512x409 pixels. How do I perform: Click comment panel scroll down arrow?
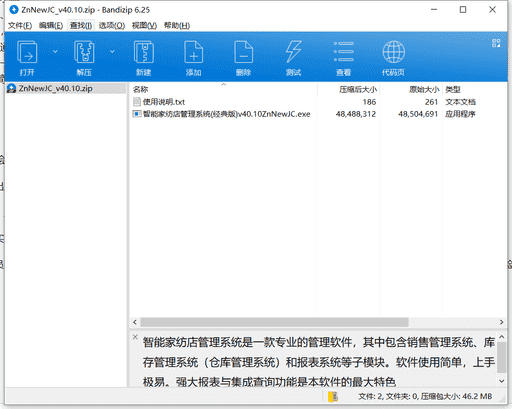coord(502,381)
